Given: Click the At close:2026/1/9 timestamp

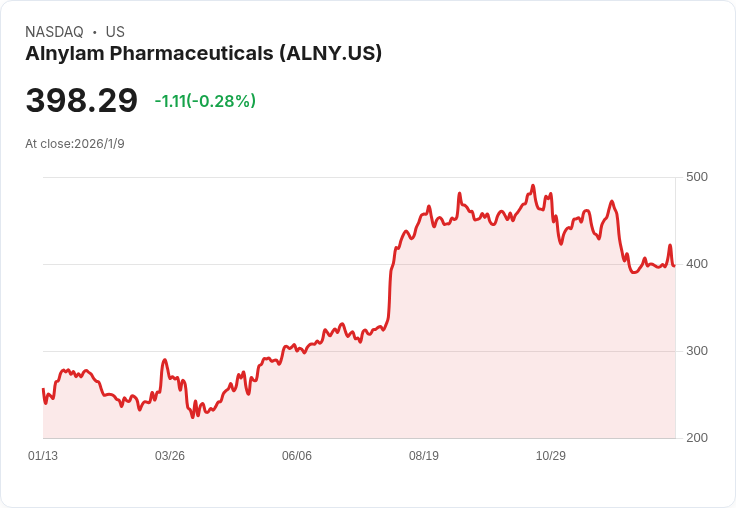Looking at the screenshot, I should [x=75, y=144].
